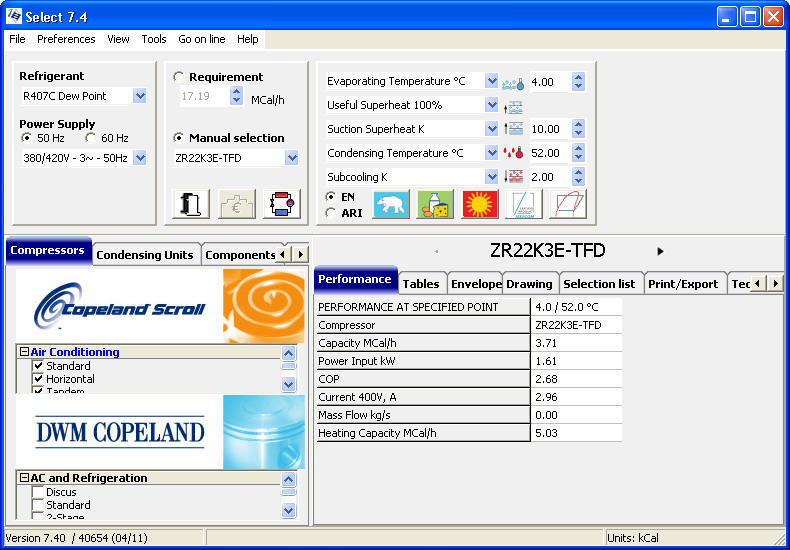
Task: Uncheck the Horizontal air conditioning checkbox
Action: [38, 379]
